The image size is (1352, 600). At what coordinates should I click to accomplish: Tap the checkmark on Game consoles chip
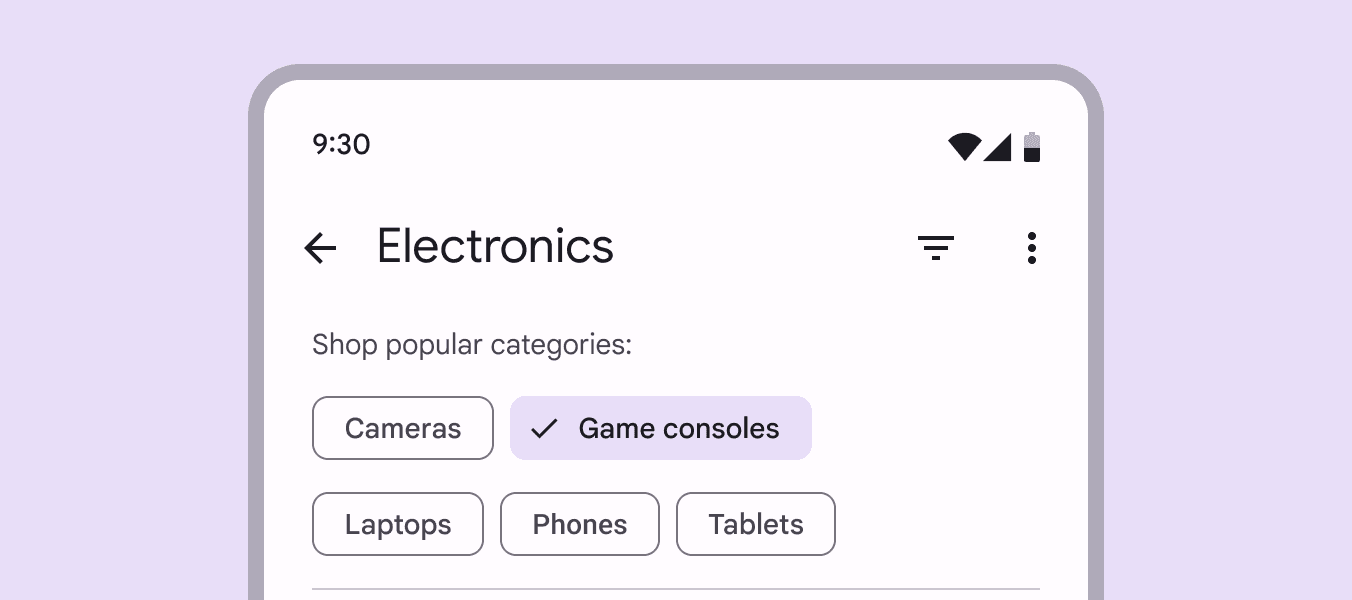pos(543,428)
